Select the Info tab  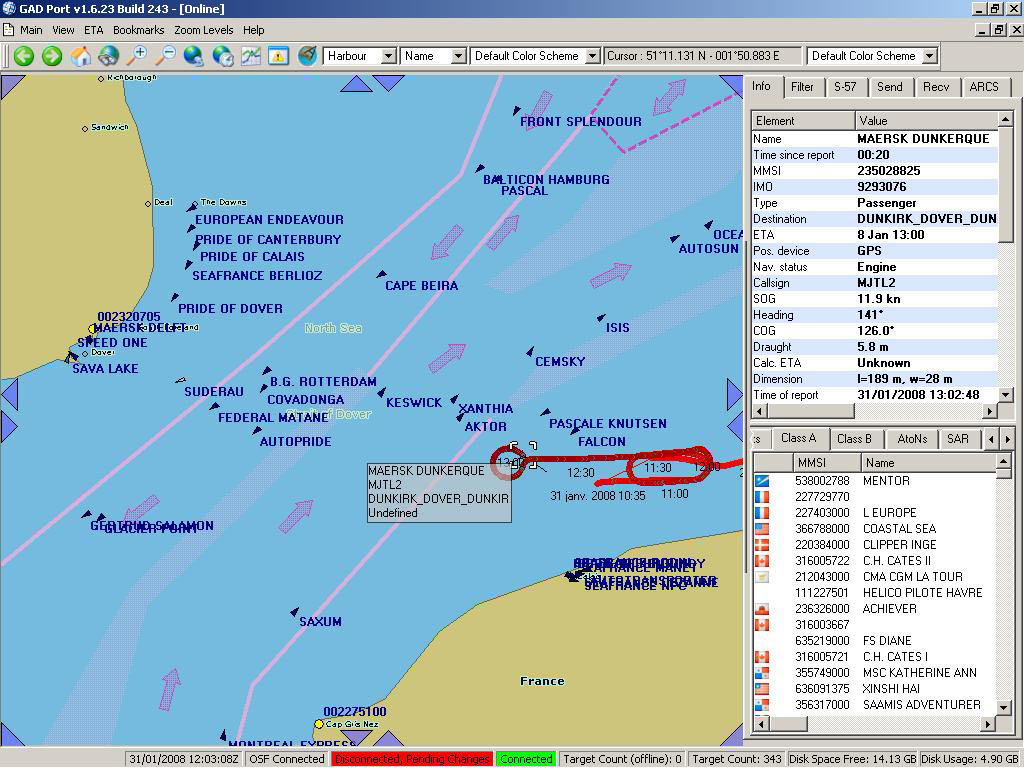pos(761,86)
